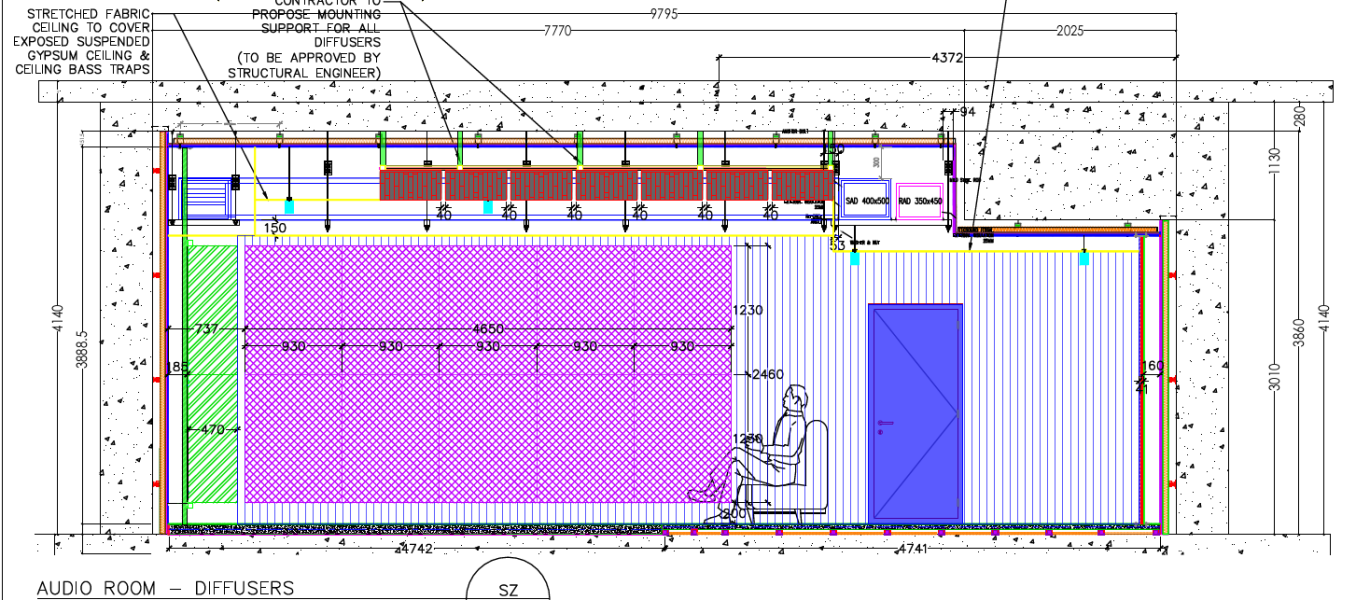Select the 9795 overall dimension label
Image resolution: width=1356 pixels, height=600 pixels.
664,13
